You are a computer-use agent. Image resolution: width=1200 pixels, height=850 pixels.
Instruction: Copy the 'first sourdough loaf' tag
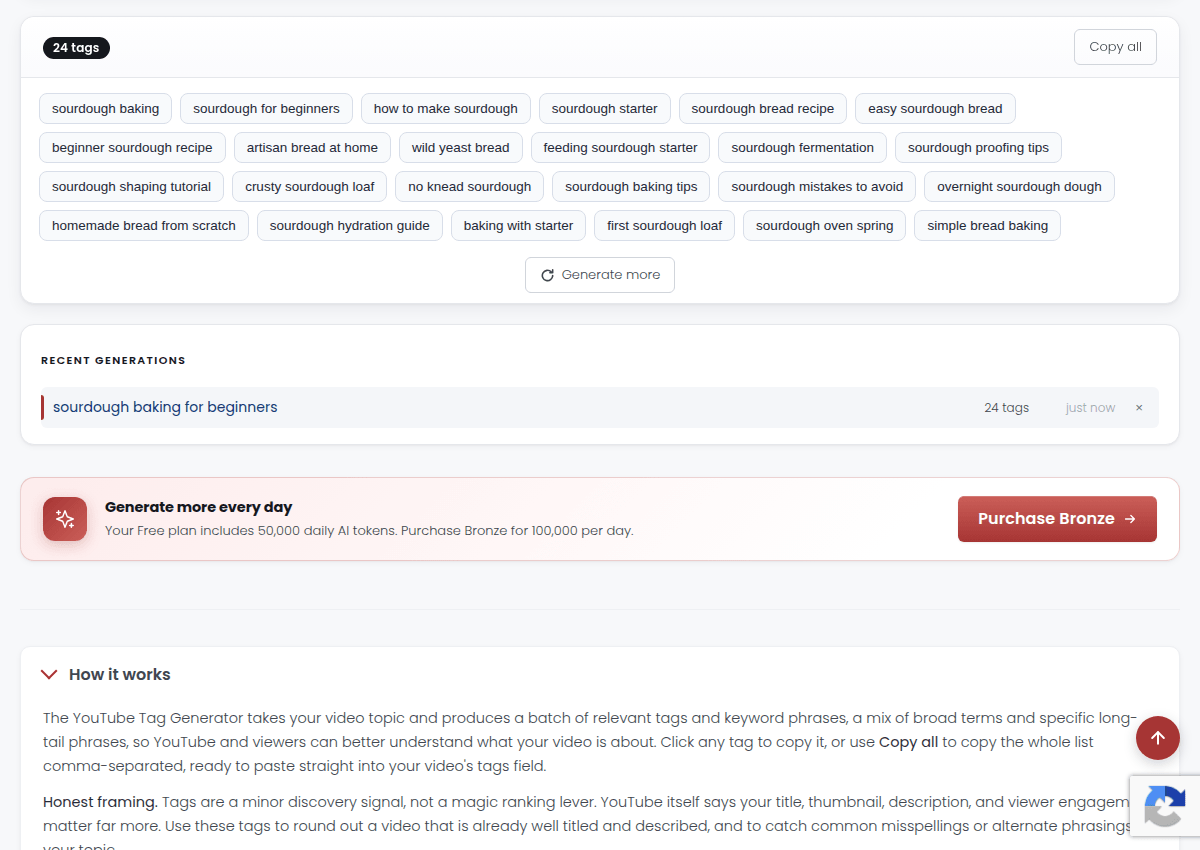click(x=665, y=226)
